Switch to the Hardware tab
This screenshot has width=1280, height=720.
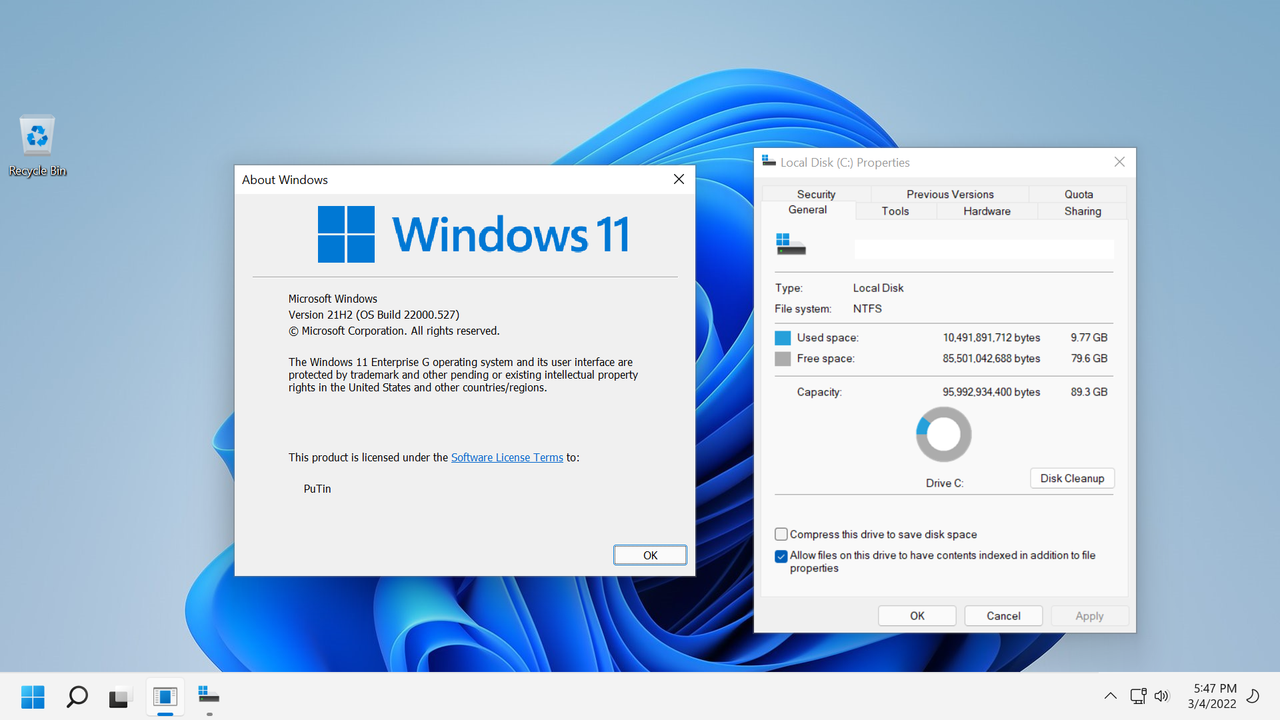(987, 211)
